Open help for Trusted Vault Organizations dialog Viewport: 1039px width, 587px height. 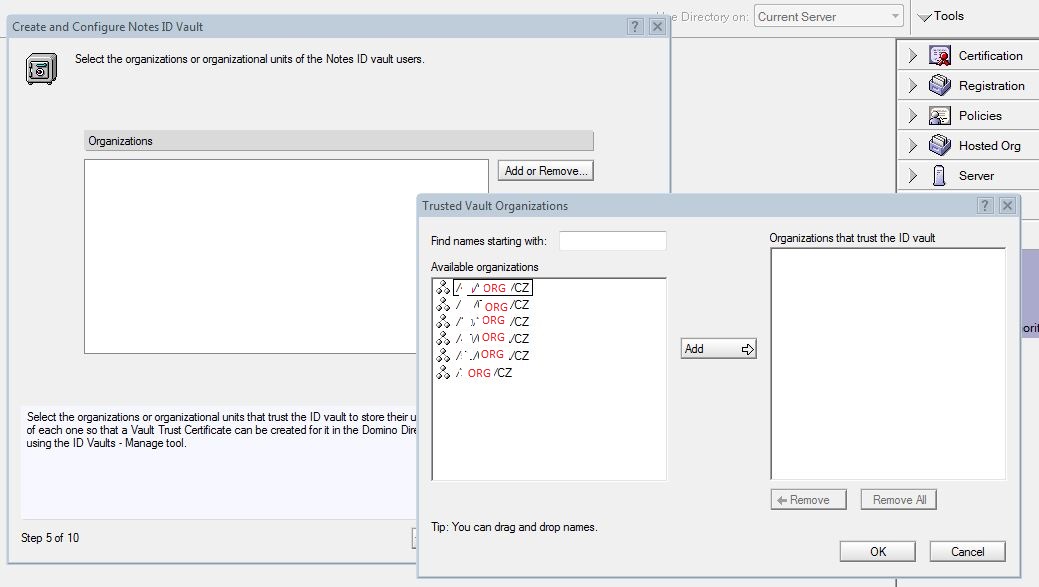pos(985,205)
